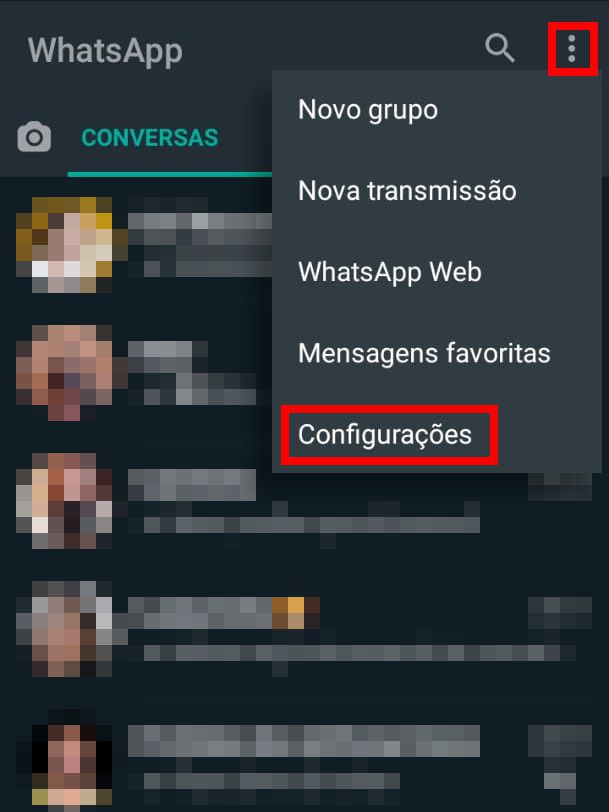Open first chat's profile picture
The image size is (609, 812).
click(65, 244)
